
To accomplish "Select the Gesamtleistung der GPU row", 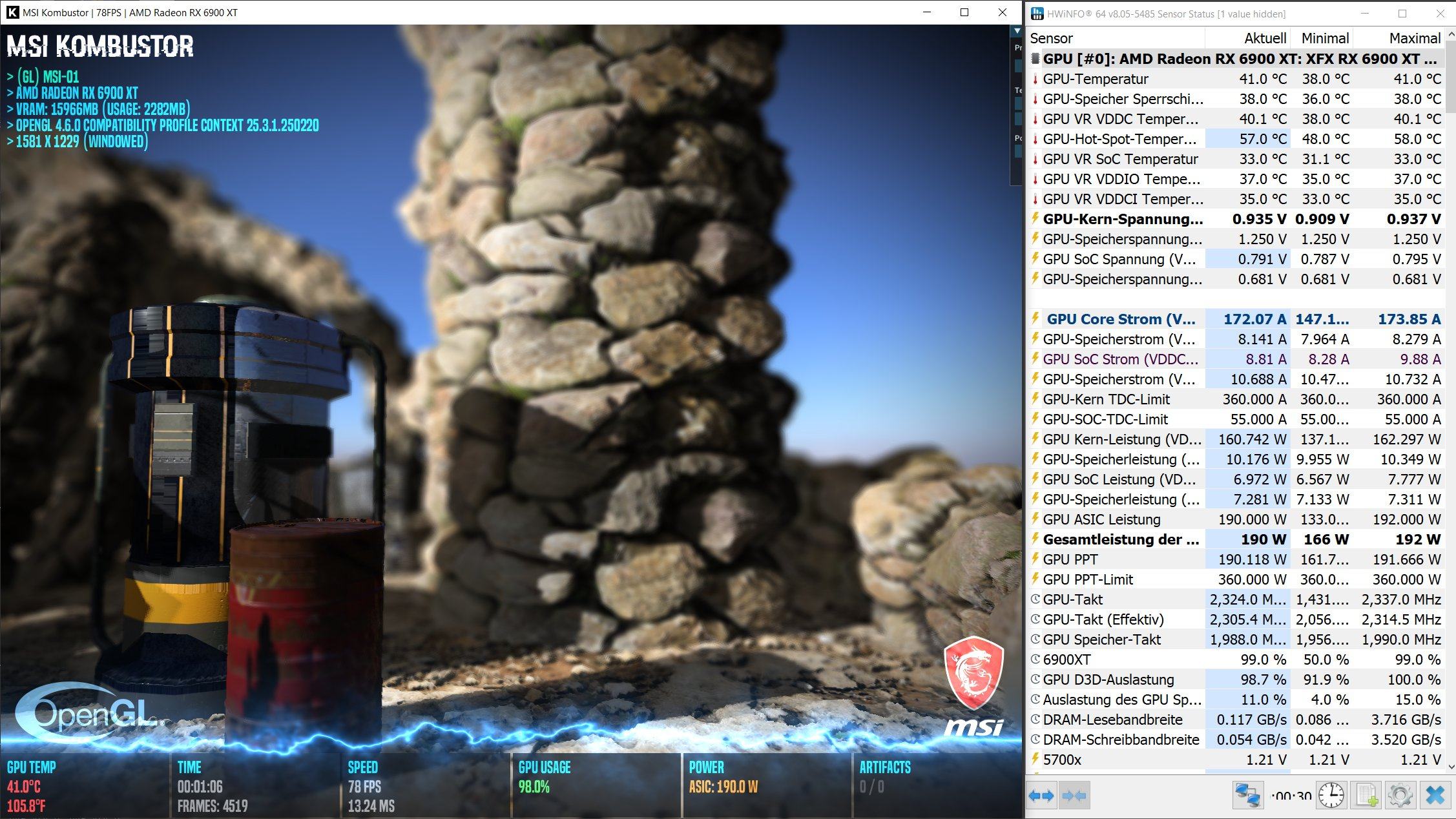I will tap(1120, 539).
